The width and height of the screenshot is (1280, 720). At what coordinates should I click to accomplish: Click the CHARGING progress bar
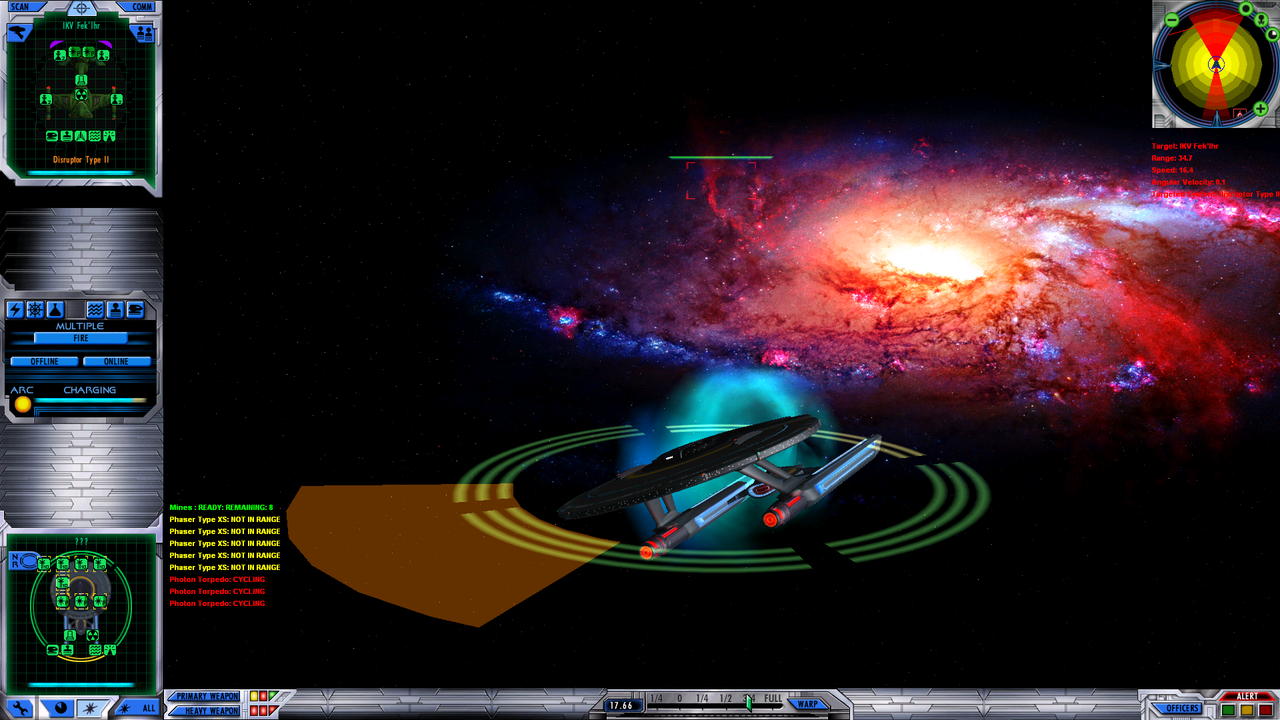(x=91, y=401)
